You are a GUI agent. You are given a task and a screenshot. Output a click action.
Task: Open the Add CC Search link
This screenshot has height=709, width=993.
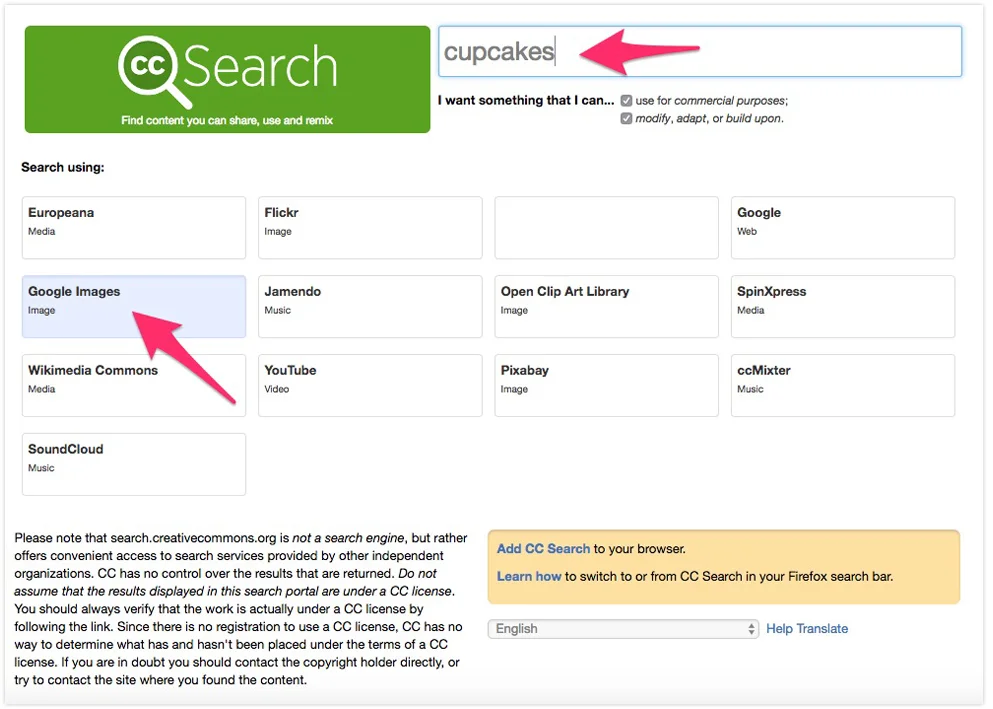[543, 549]
